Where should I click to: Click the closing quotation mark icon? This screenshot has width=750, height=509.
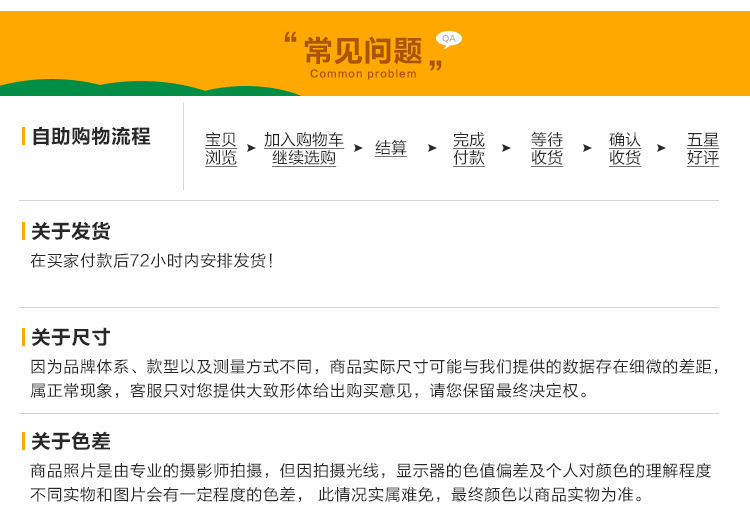click(435, 65)
